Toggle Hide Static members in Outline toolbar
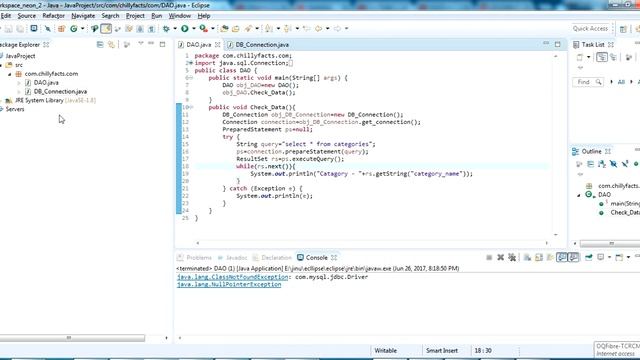The width and height of the screenshot is (640, 360). (624, 164)
